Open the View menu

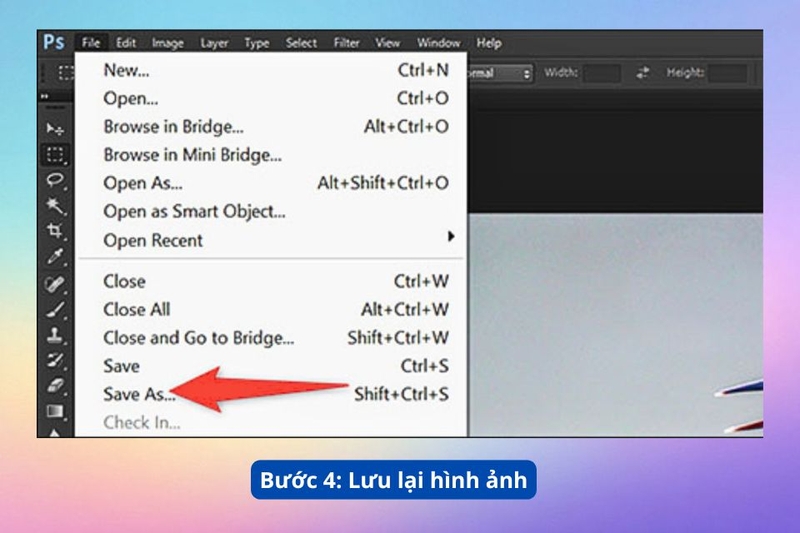click(388, 43)
